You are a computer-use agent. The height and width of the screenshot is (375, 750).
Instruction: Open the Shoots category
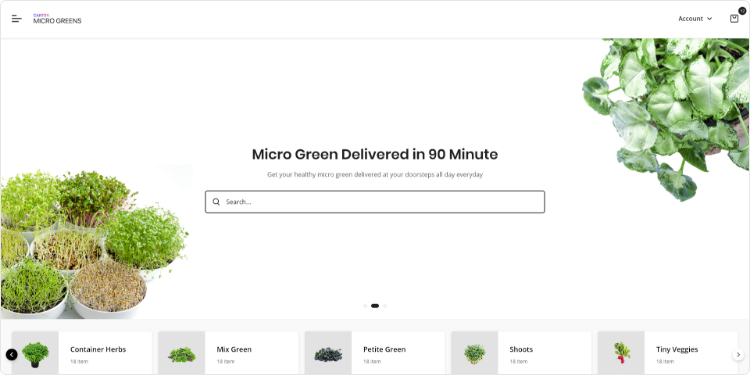point(521,354)
